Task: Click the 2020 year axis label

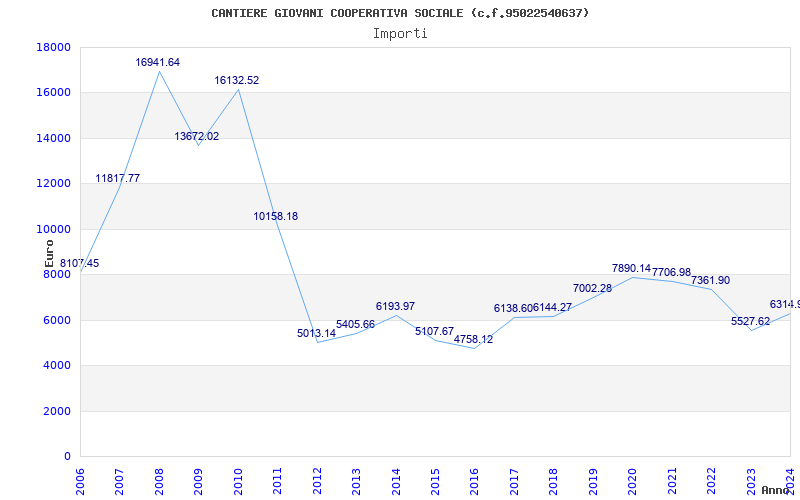Action: click(x=633, y=481)
